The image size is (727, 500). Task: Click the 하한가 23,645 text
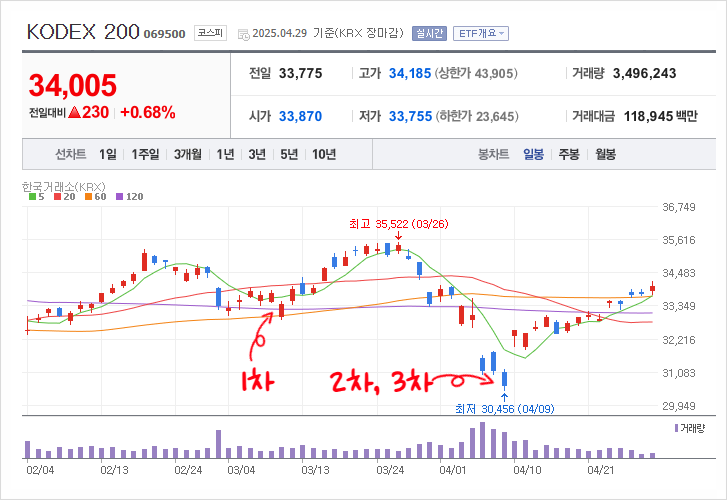click(x=477, y=116)
